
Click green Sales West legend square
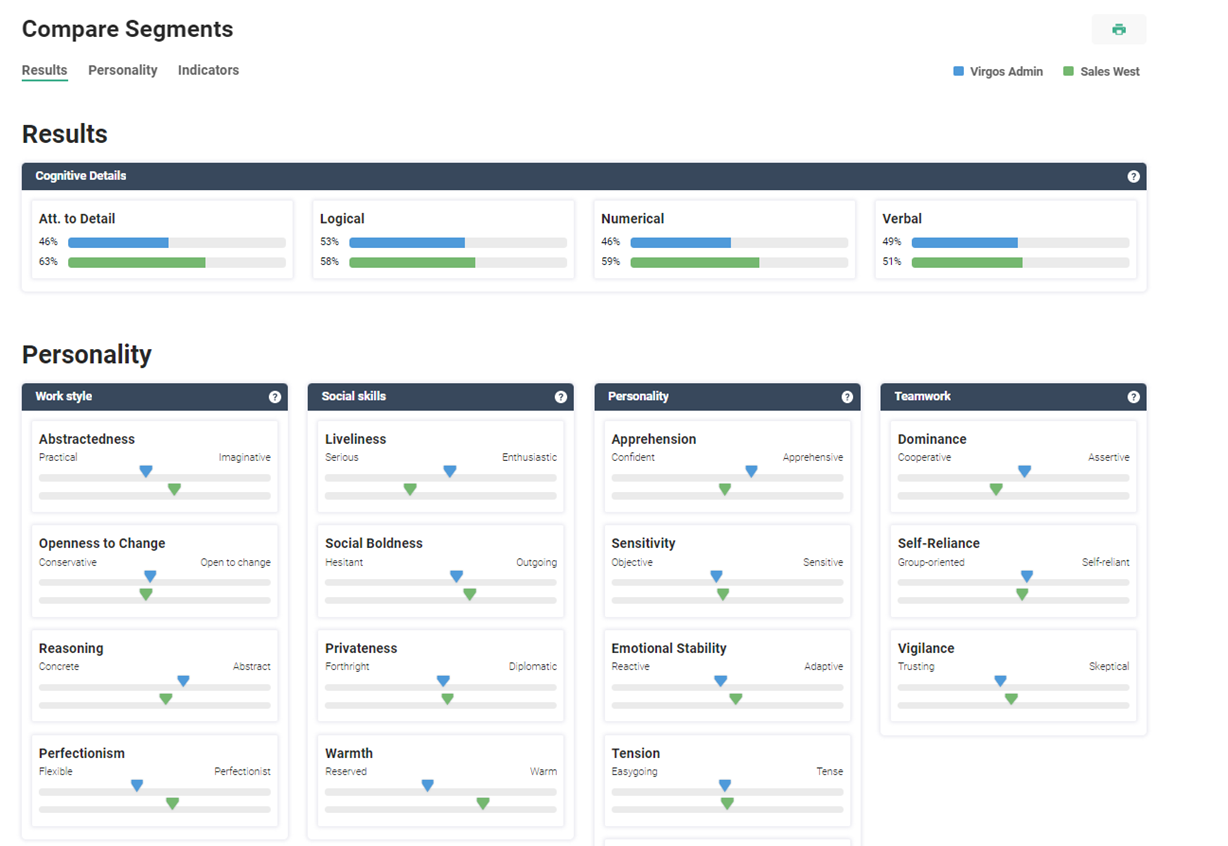(x=1068, y=72)
